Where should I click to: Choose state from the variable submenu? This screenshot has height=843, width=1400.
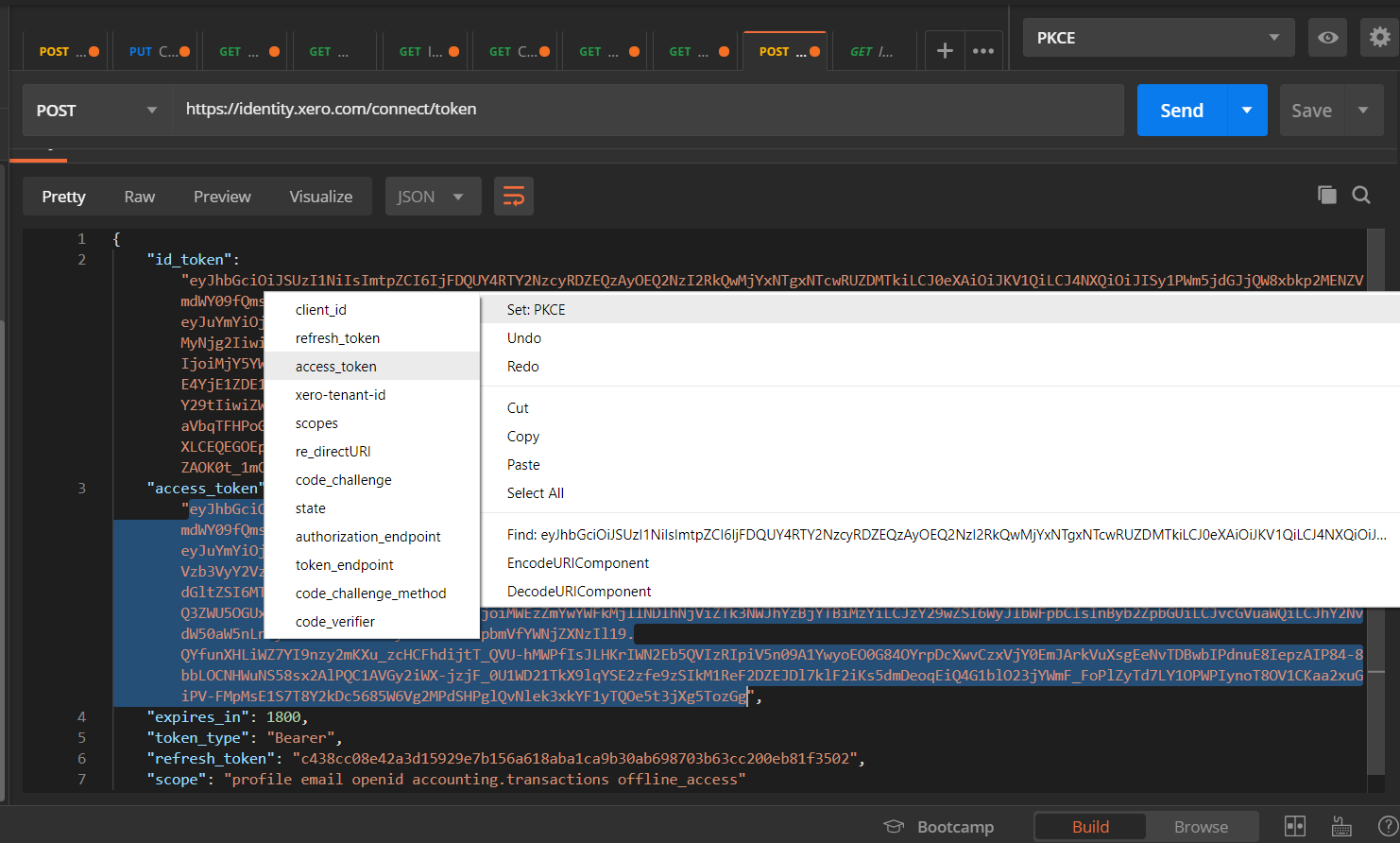(x=372, y=508)
